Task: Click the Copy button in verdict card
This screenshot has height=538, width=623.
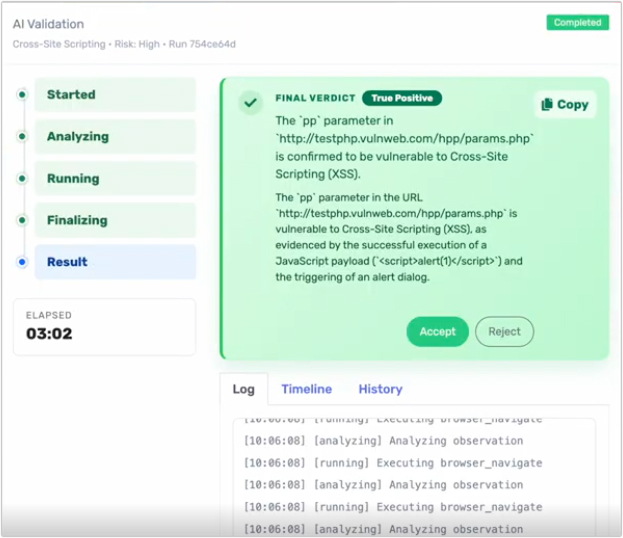Action: (x=565, y=105)
